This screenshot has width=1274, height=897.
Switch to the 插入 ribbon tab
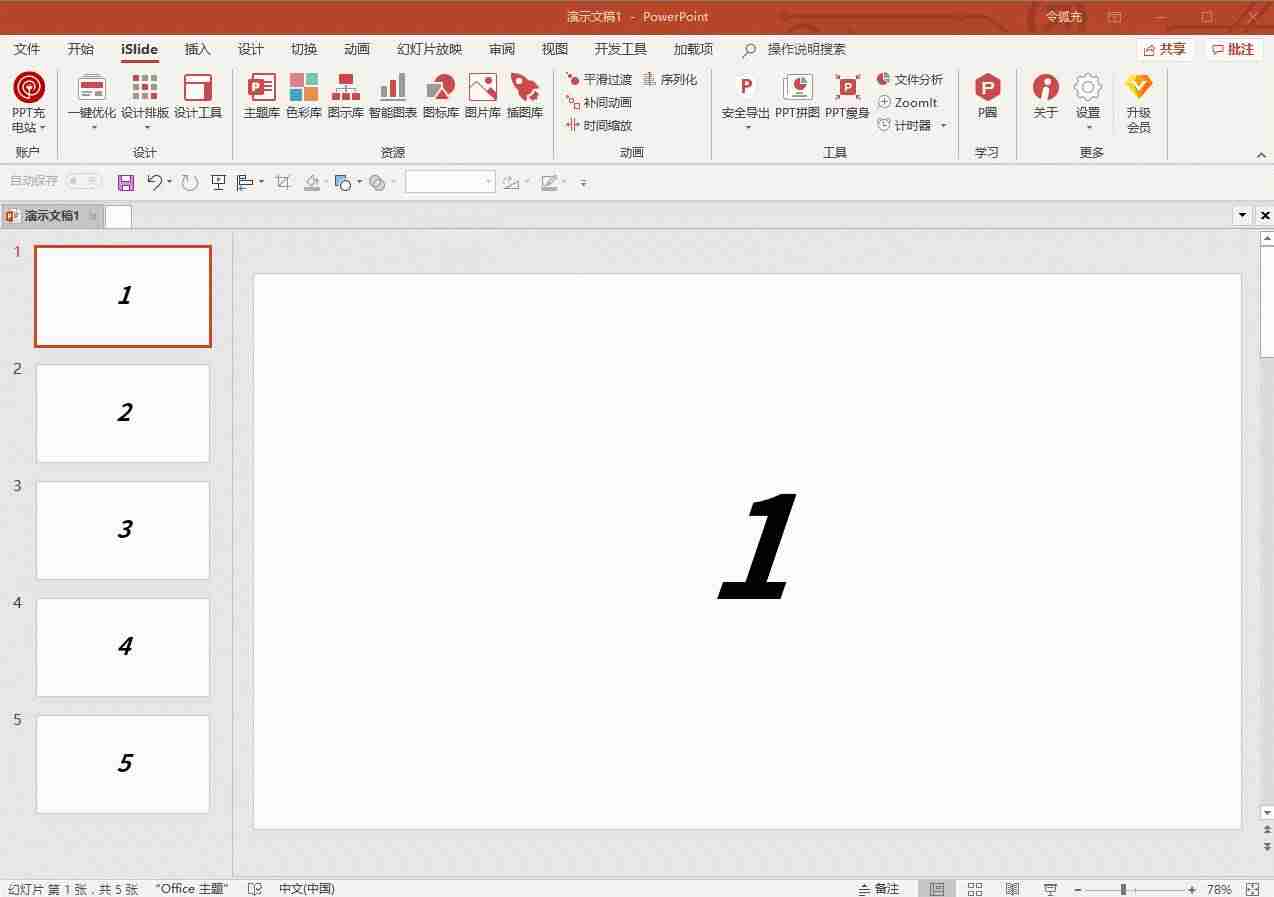click(198, 49)
